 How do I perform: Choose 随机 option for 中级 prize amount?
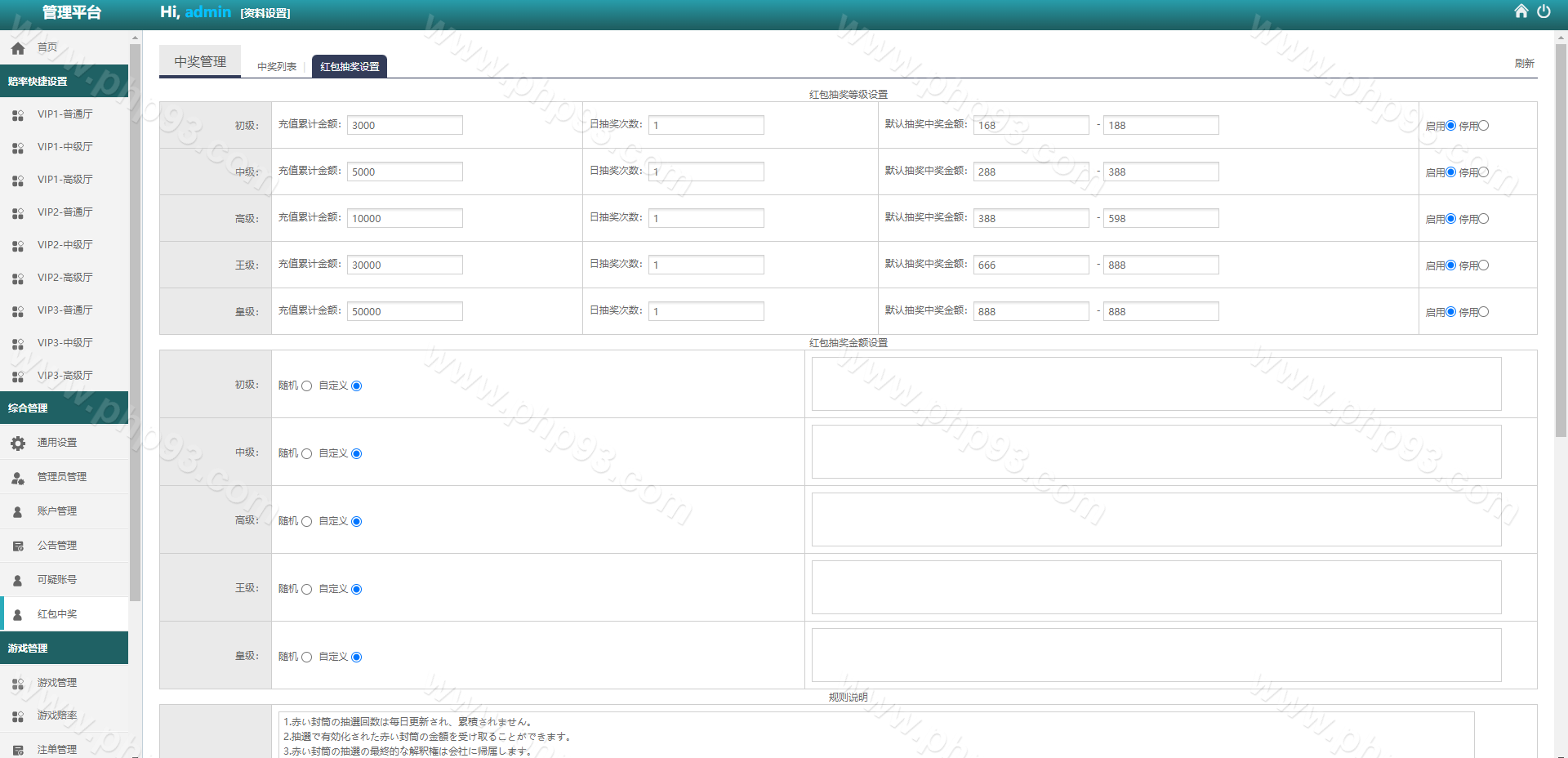tap(307, 453)
